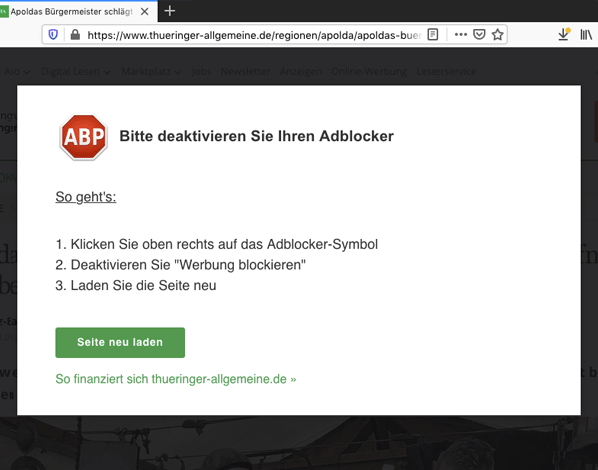This screenshot has height=470, width=598.
Task: Click step 1 Klicken Sie oben rechts text
Action: point(217,245)
